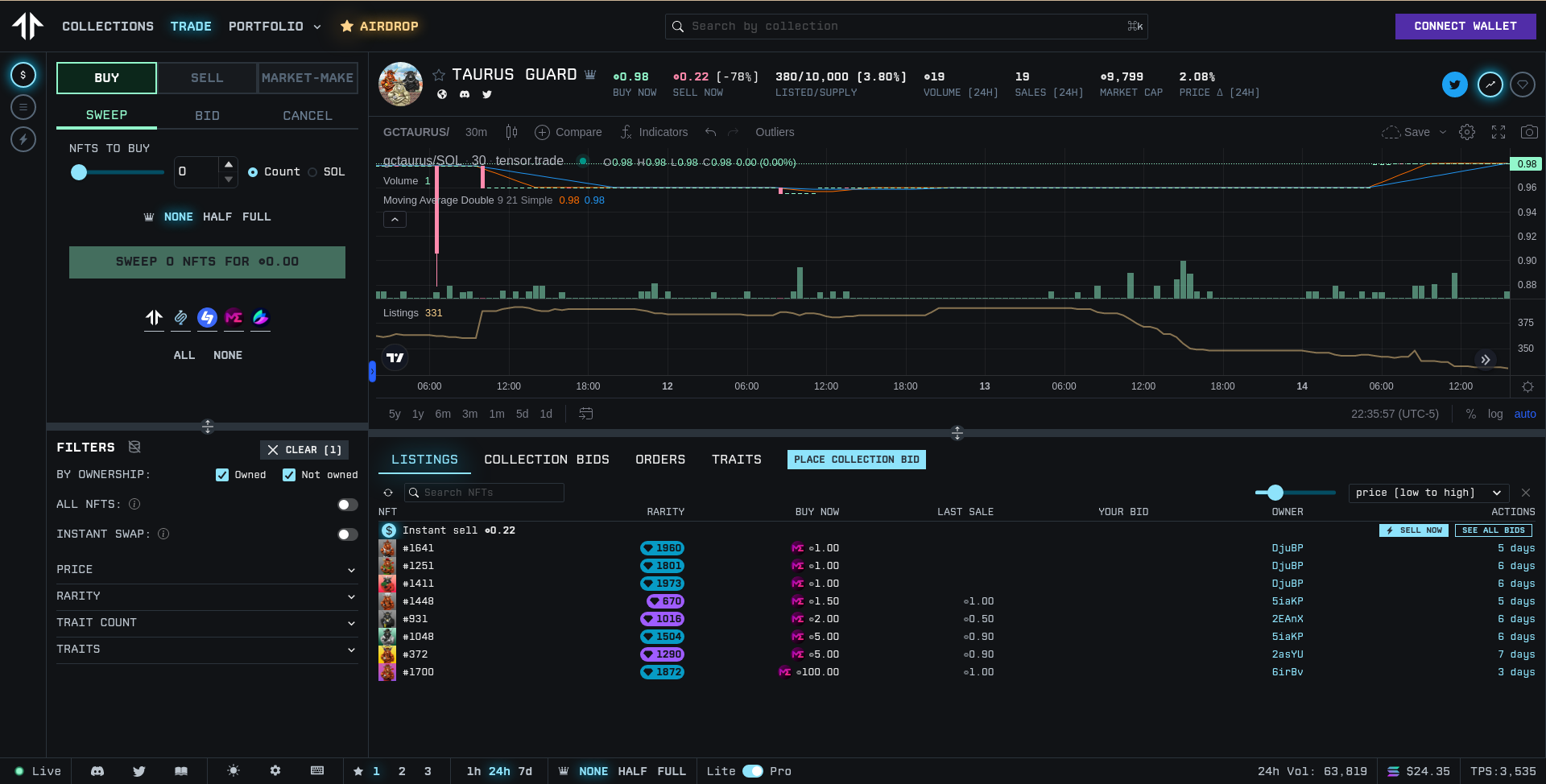Open keyboard shortcuts icon in status bar
1546x784 pixels.
coord(317,771)
